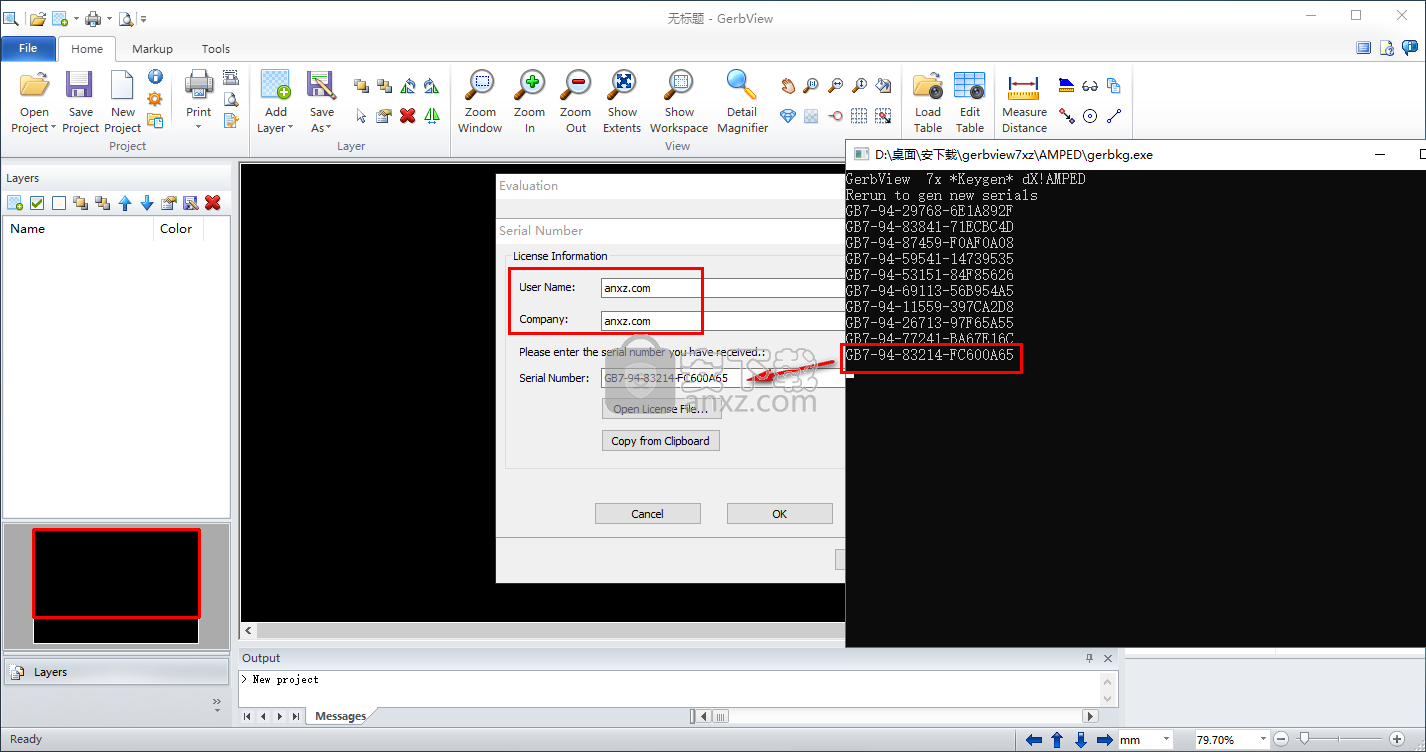The height and width of the screenshot is (752, 1426).
Task: Click the Serial Number input field
Action: pyautogui.click(x=722, y=378)
